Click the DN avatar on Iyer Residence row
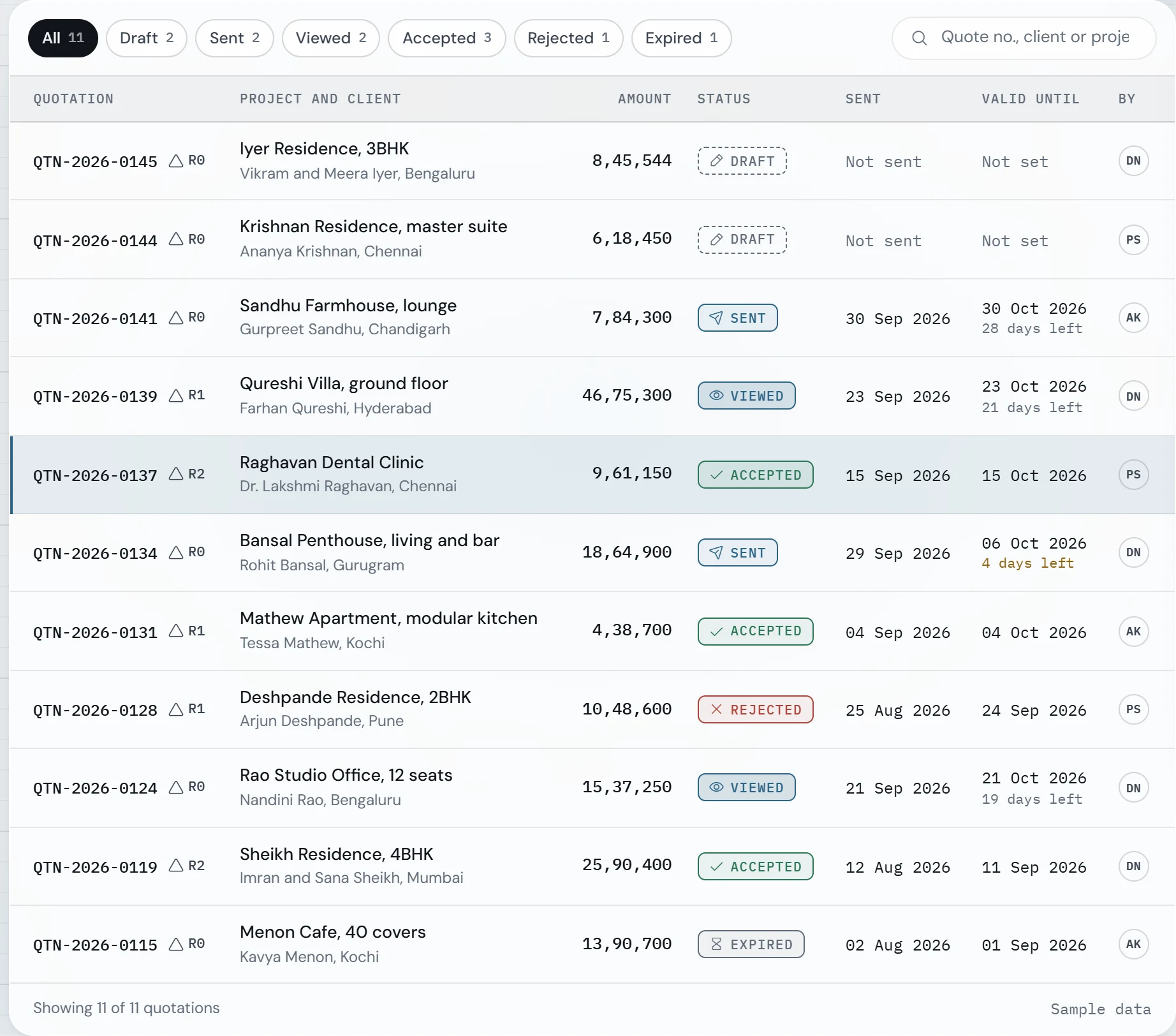This screenshot has width=1176, height=1036. [1133, 161]
